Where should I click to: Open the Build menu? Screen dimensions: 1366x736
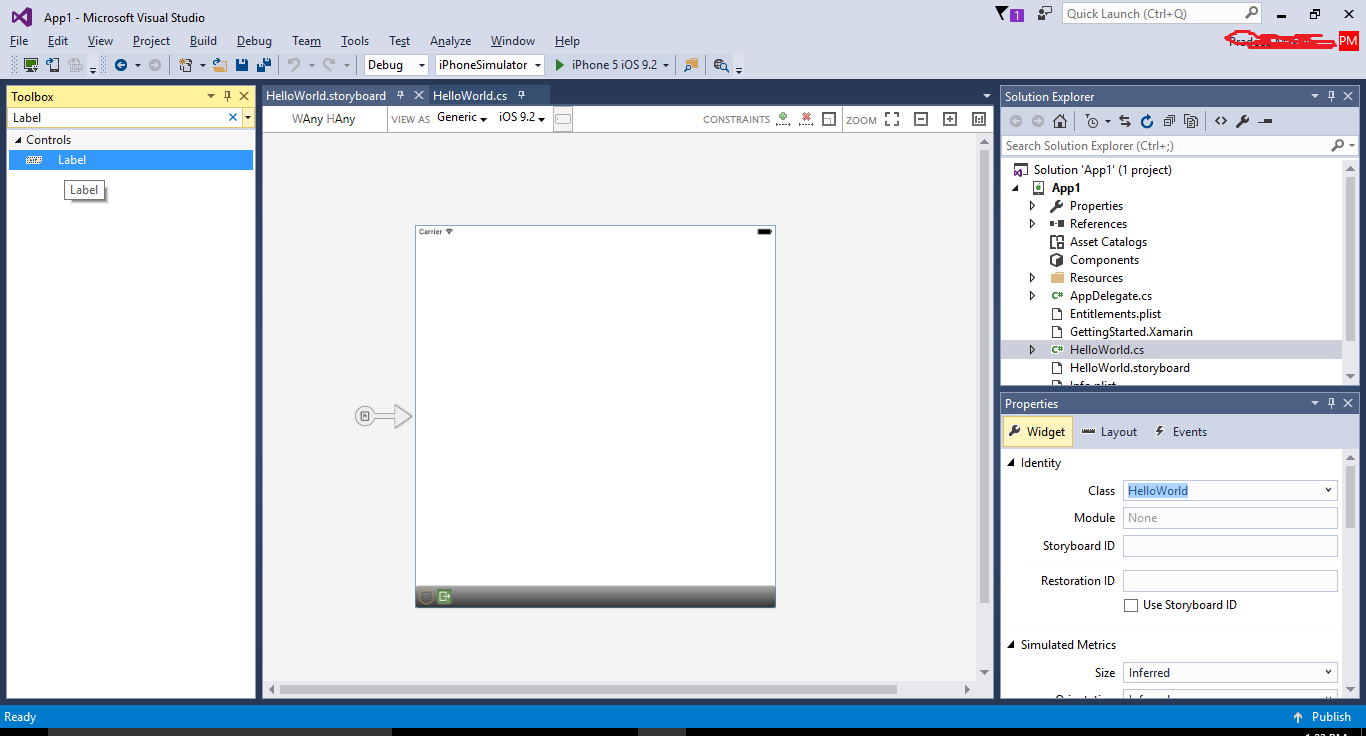point(203,41)
